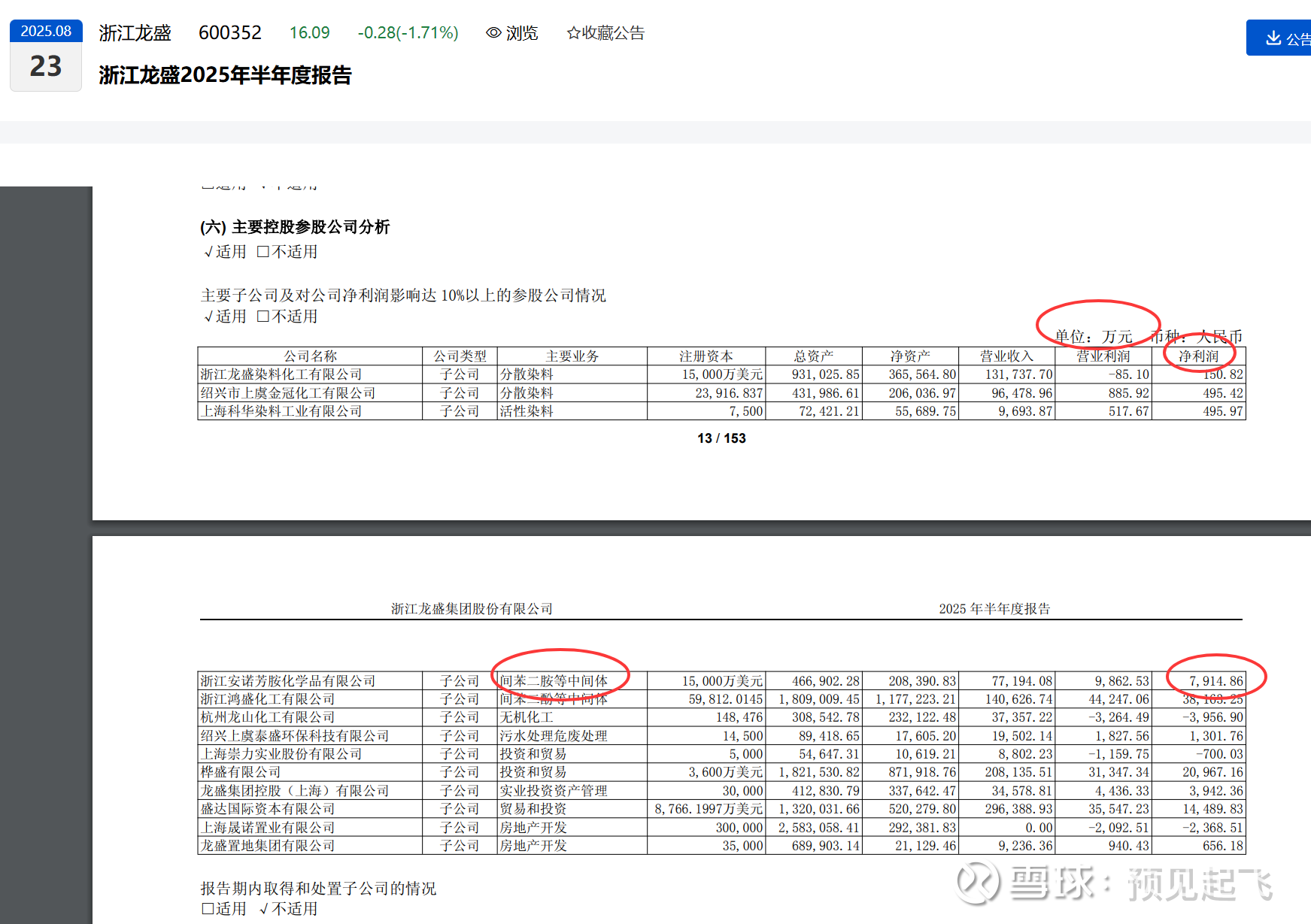Click registered capital 8,766.1997万美元
The image size is (1311, 924).
tap(709, 809)
